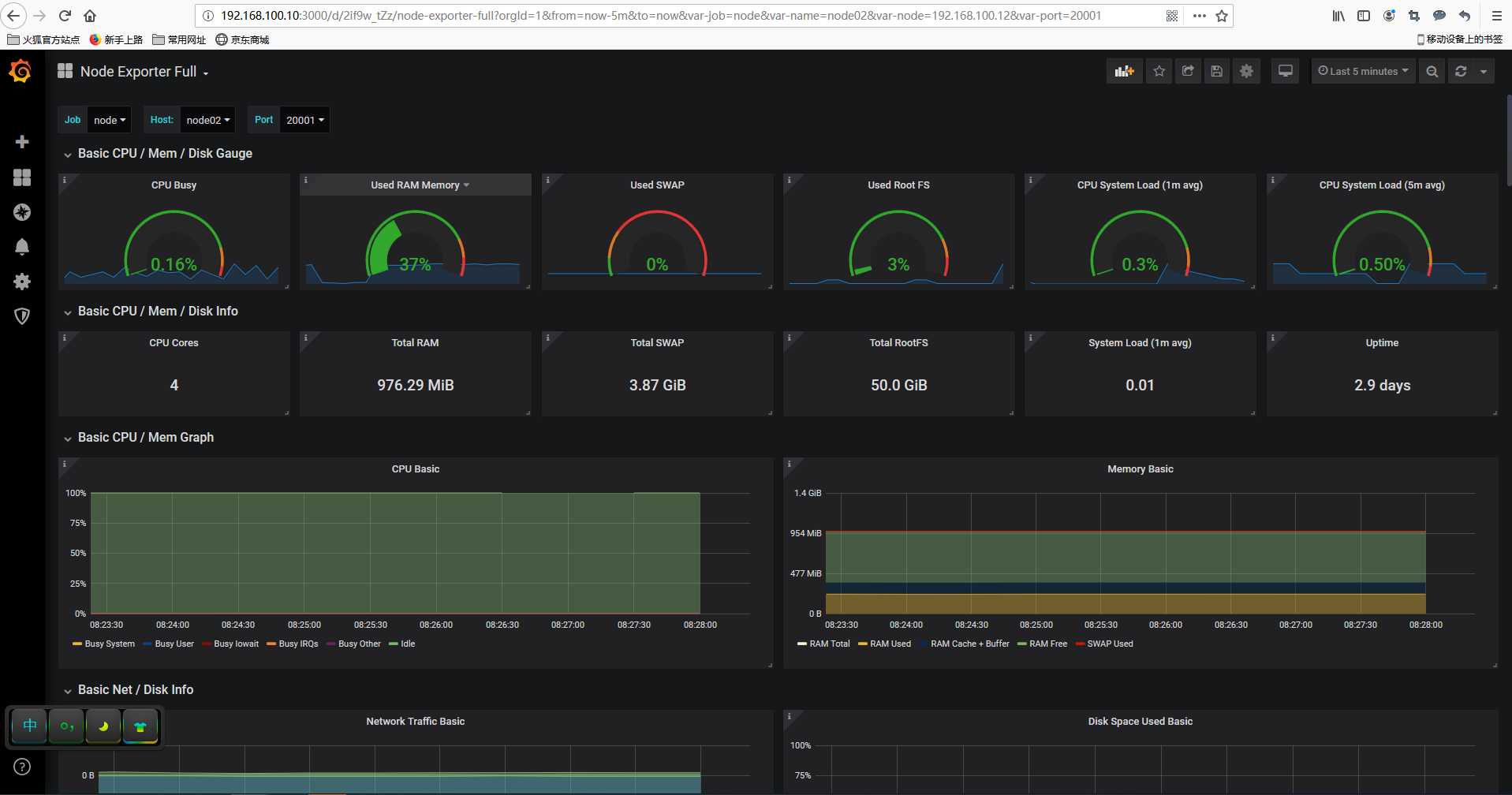Bookmark this page with the star icon
This screenshot has width=1512, height=795.
[1222, 16]
